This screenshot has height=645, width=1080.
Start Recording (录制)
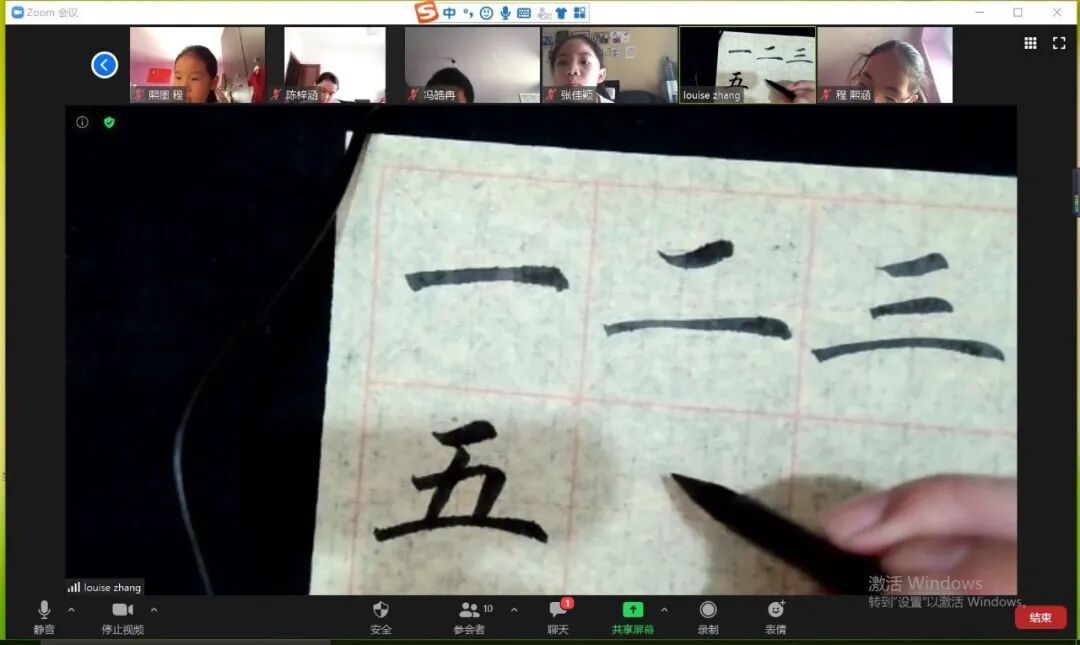point(708,617)
